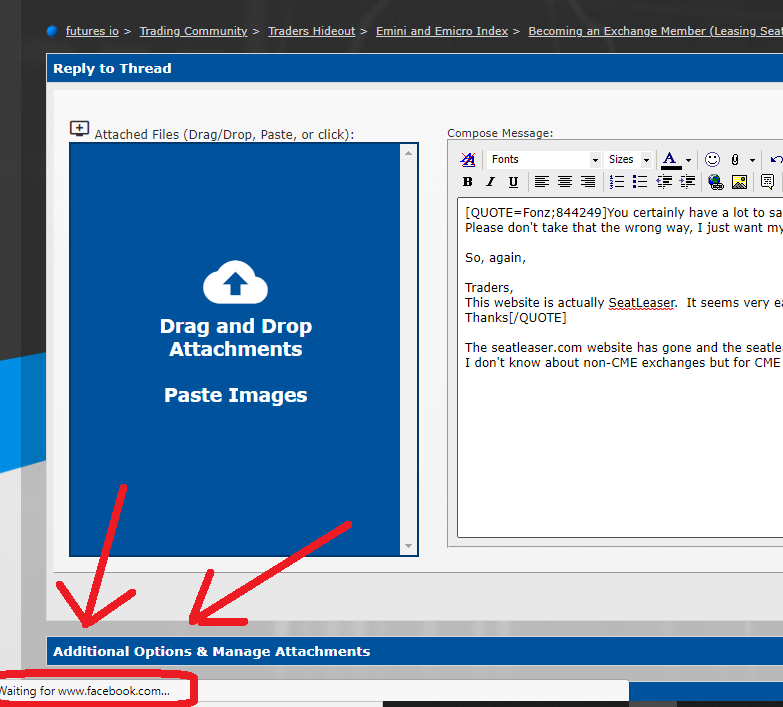783x707 pixels.
Task: Open the Sizes dropdown
Action: pyautogui.click(x=628, y=159)
